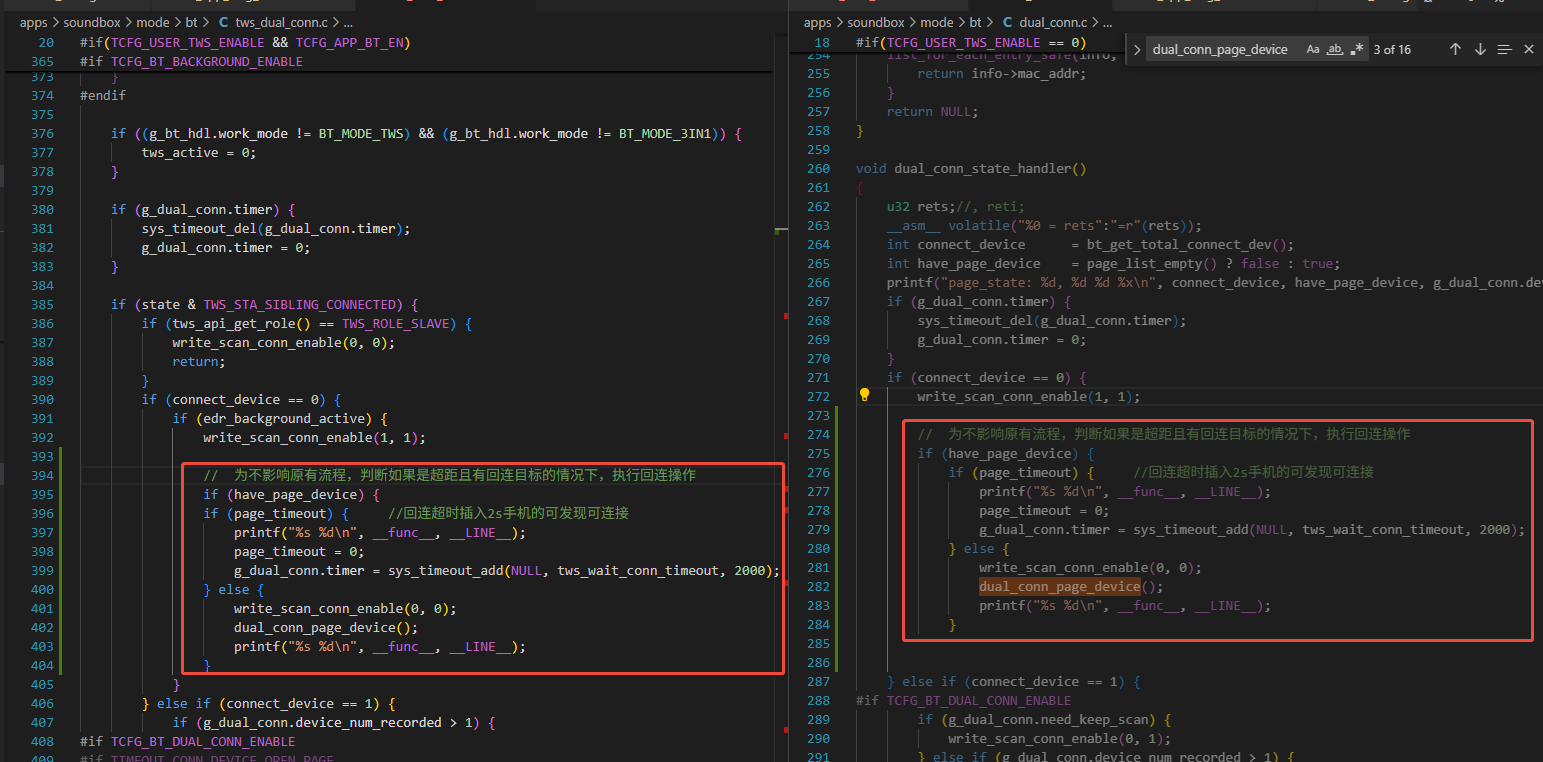Open tws_dual_conn.c breadcrumb in left editor
This screenshot has height=762, width=1543.
[281, 22]
